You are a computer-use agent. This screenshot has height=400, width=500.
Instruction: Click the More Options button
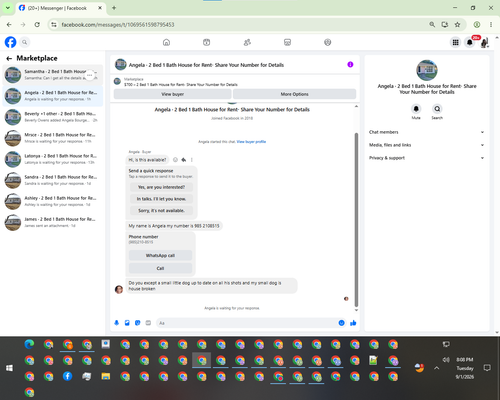294,94
